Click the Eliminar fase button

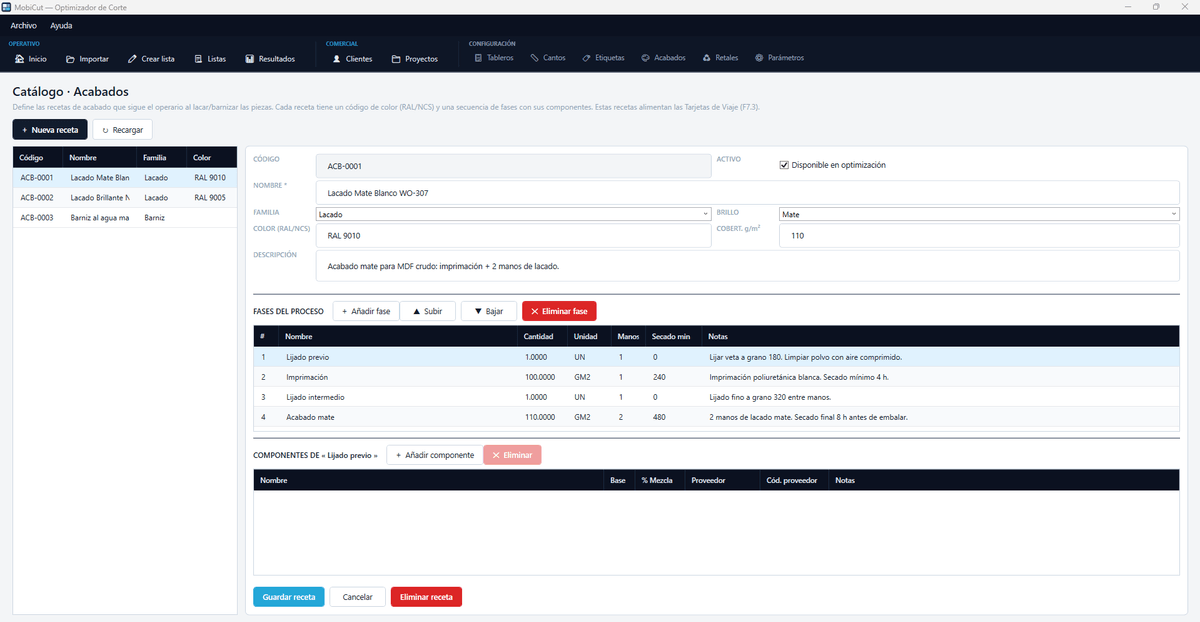(559, 312)
